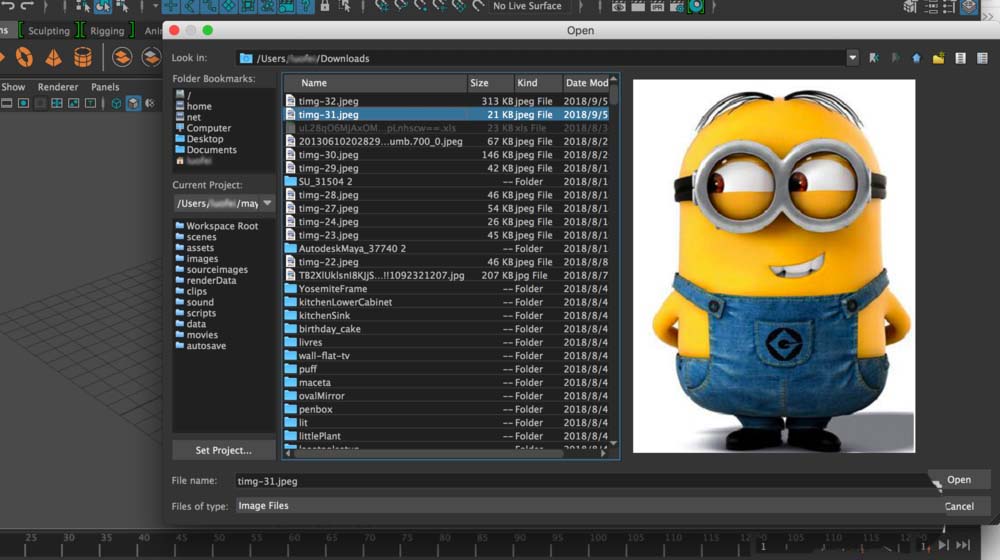Open the Files of type dropdown
Viewport: 1000px width, 560px height.
[x=586, y=506]
